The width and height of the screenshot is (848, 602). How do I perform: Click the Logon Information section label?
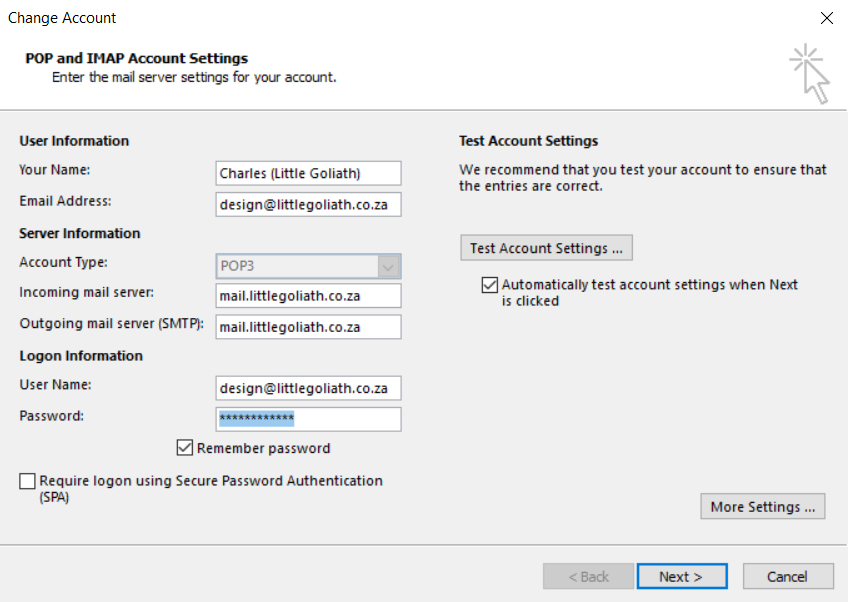pos(81,356)
